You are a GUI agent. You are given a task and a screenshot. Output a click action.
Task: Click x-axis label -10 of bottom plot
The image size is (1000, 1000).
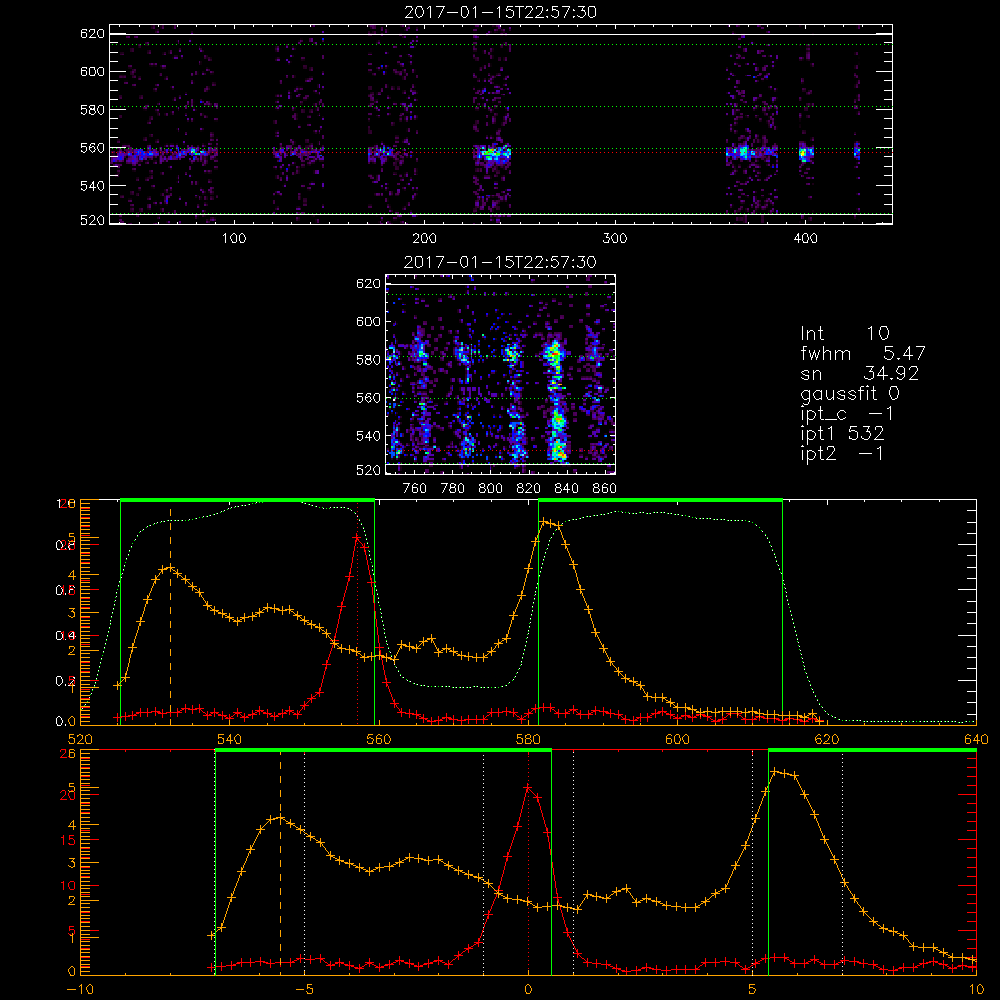click(x=80, y=989)
